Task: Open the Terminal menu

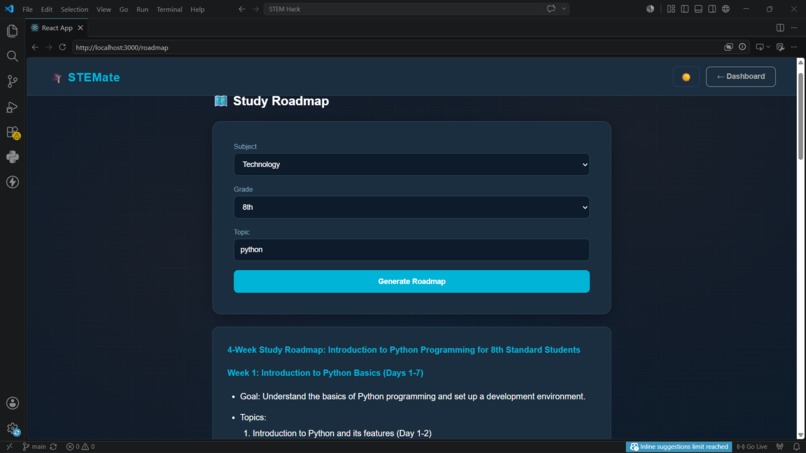Action: pyautogui.click(x=169, y=9)
